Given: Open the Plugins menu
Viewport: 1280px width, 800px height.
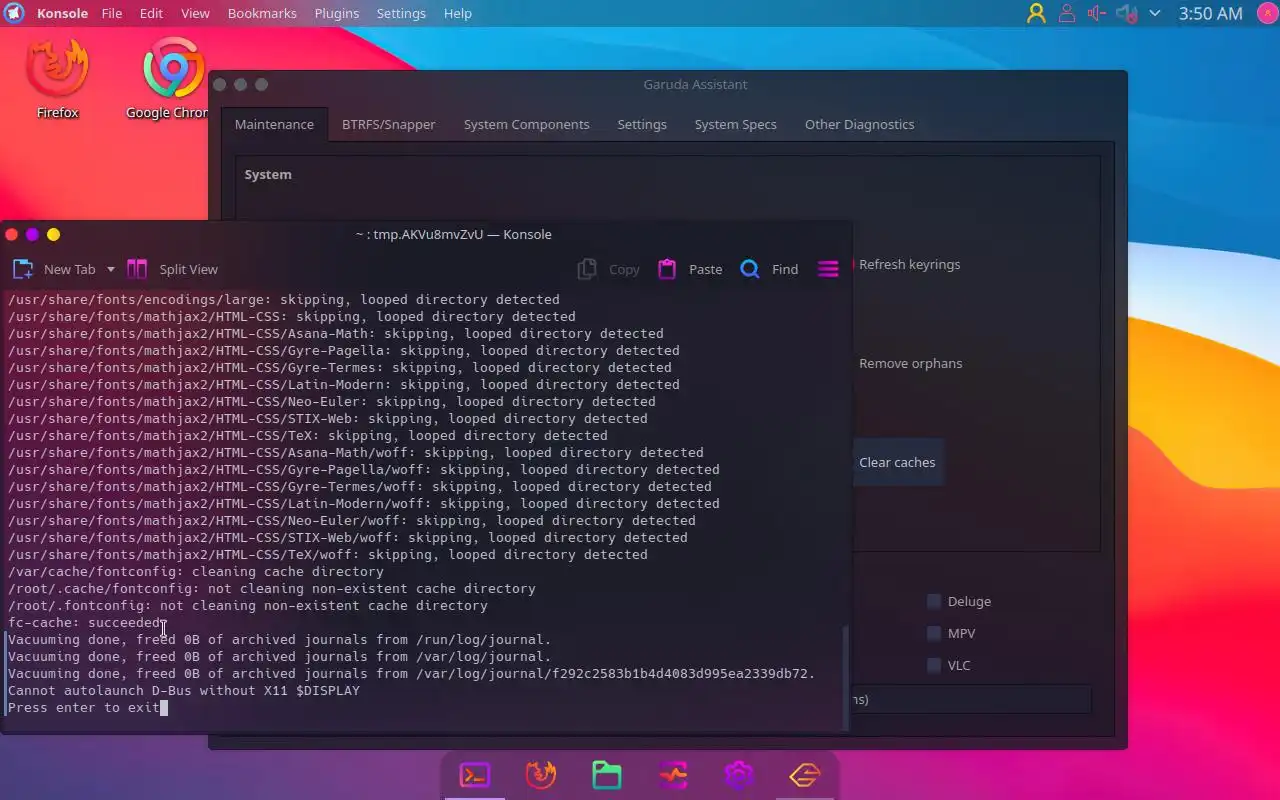Looking at the screenshot, I should [336, 13].
